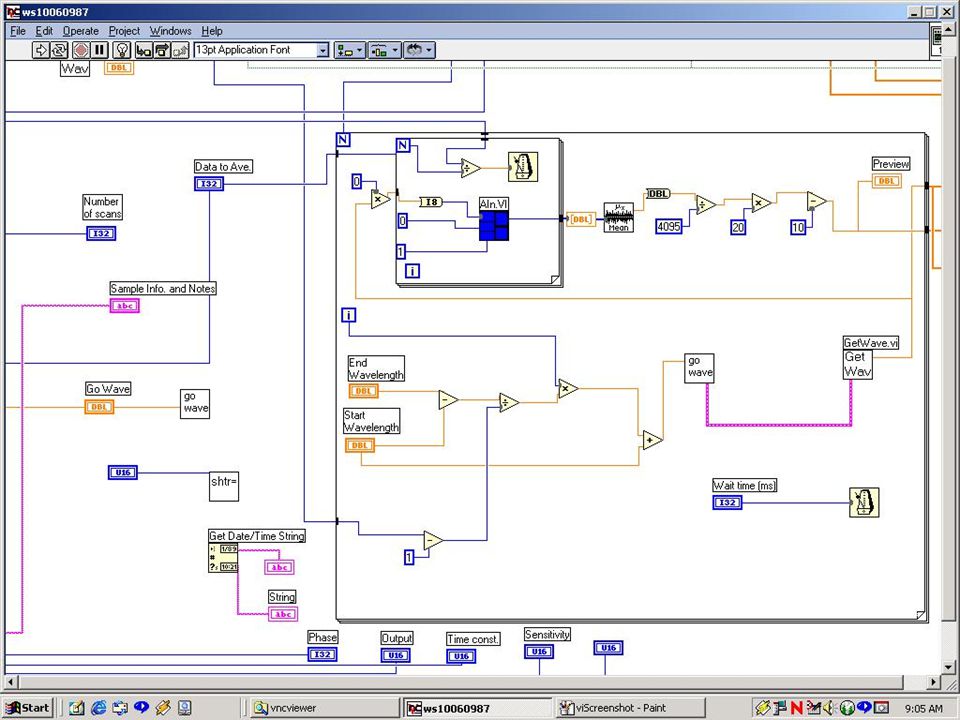Open the File menu
Image resolution: width=960 pixels, height=720 pixels.
click(18, 31)
